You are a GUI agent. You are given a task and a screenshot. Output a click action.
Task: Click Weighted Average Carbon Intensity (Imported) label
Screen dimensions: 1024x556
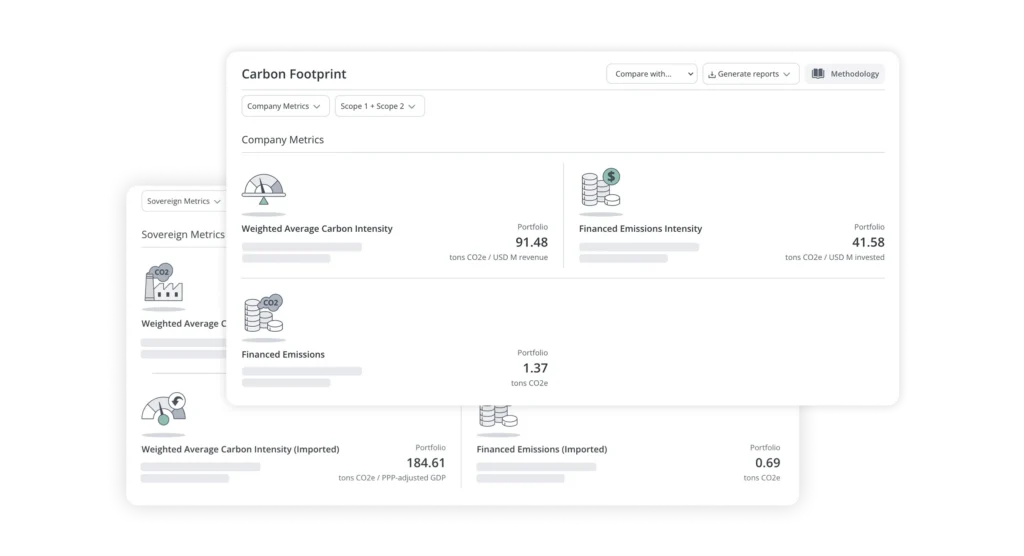240,450
